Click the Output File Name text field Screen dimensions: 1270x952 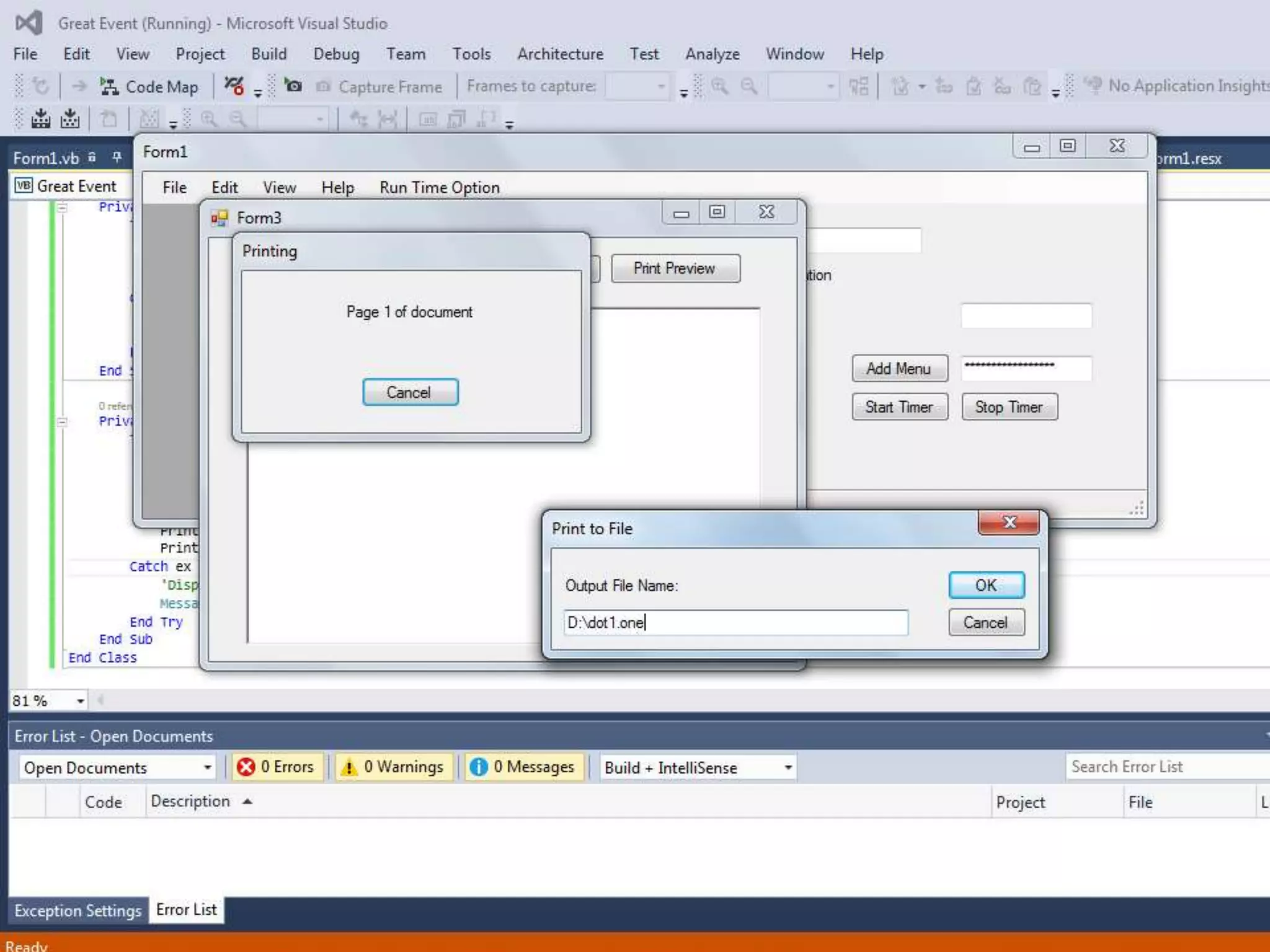point(735,622)
